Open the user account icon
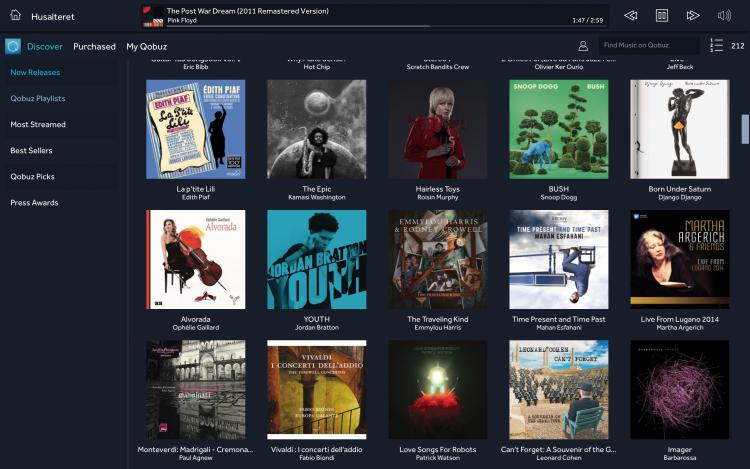Viewport: 750px width, 469px height. pyautogui.click(x=583, y=46)
